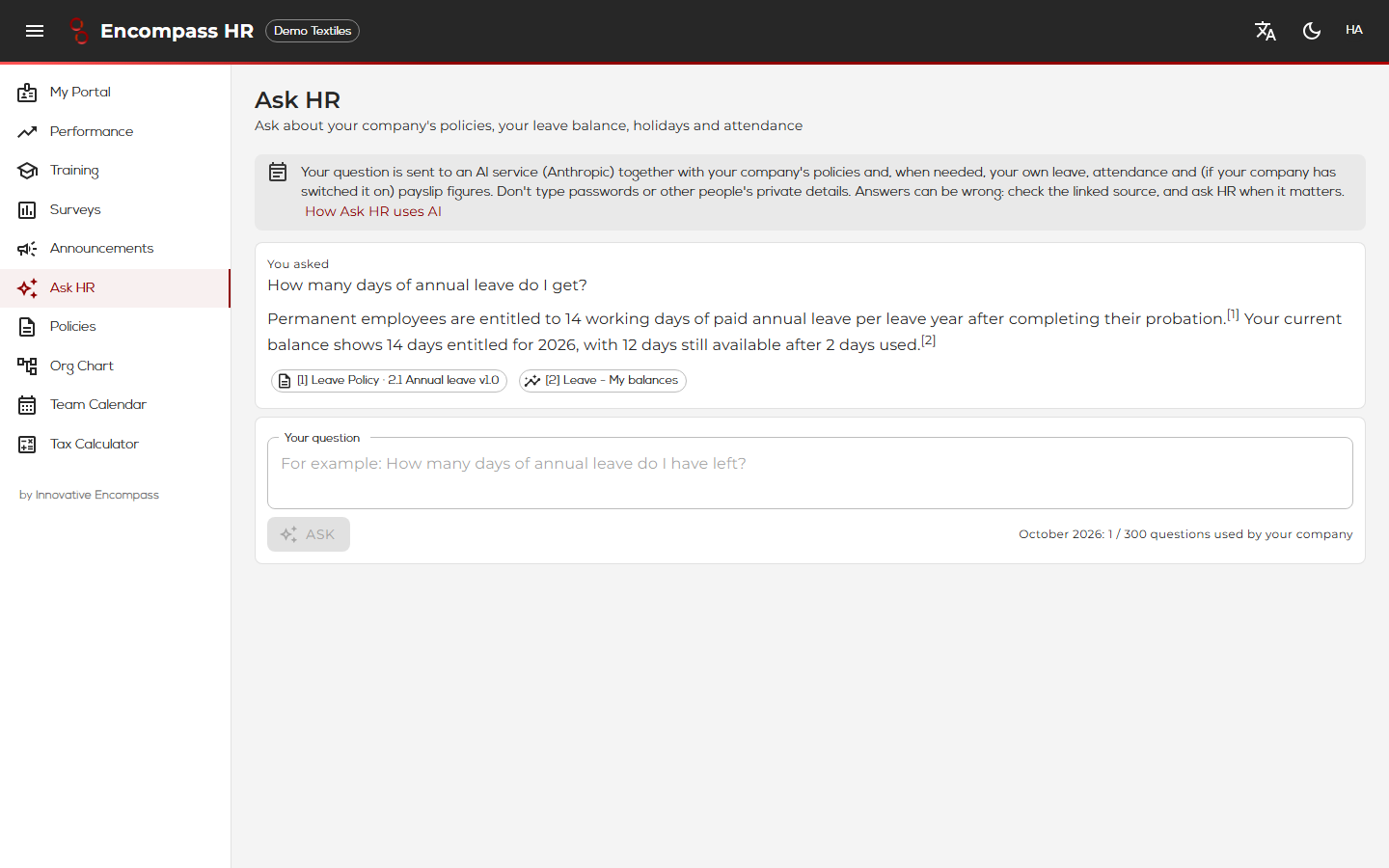1389x868 pixels.
Task: Click the Announcements megaphone icon
Action: tap(27, 249)
